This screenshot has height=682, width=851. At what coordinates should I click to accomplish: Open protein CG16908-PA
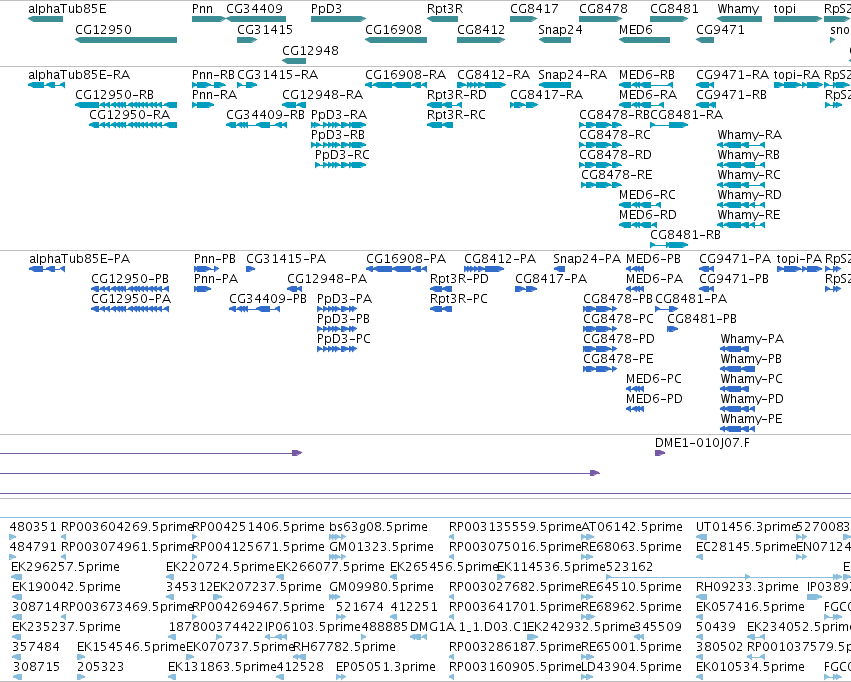[x=406, y=259]
